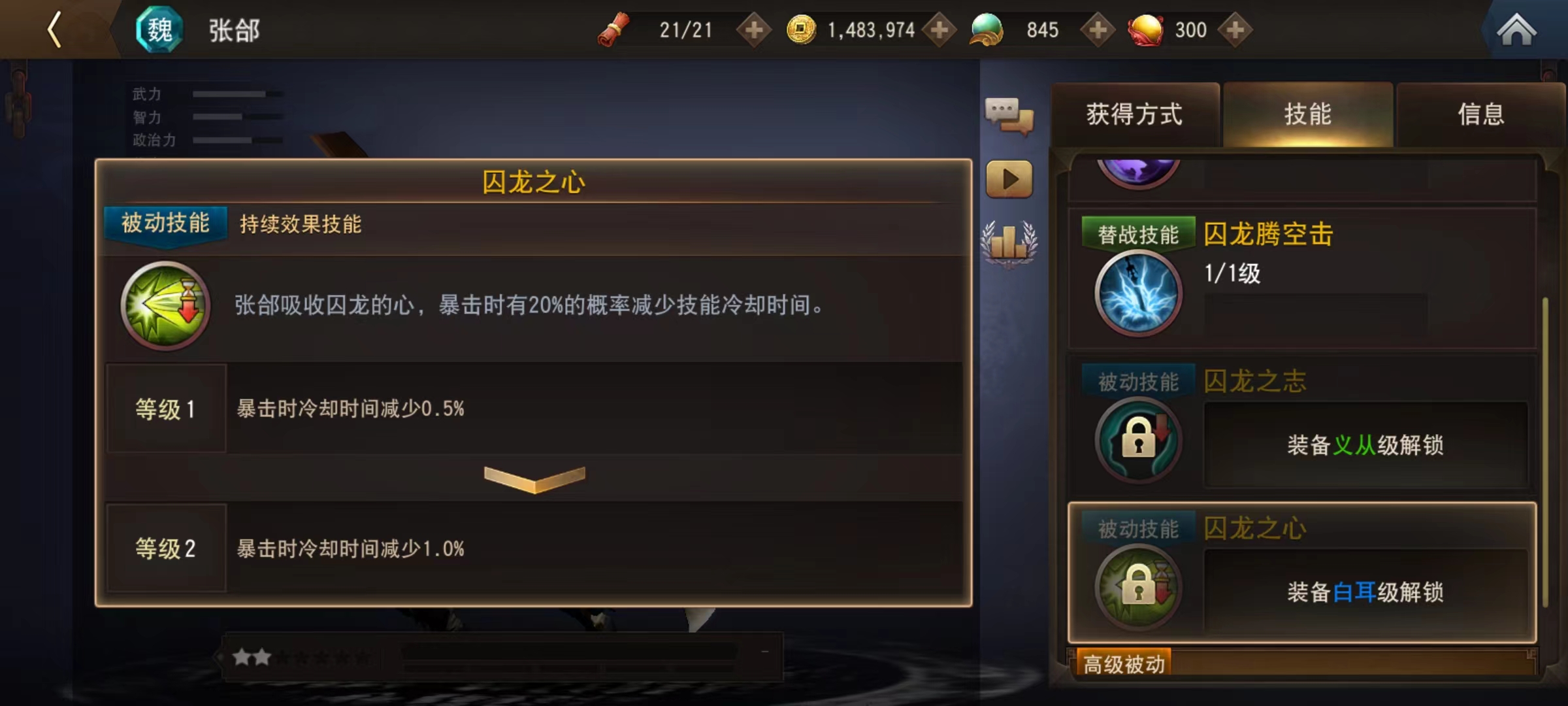Select the 囚龙腾空击 lightning skill icon
This screenshot has height=706, width=1568.
pos(1138,294)
